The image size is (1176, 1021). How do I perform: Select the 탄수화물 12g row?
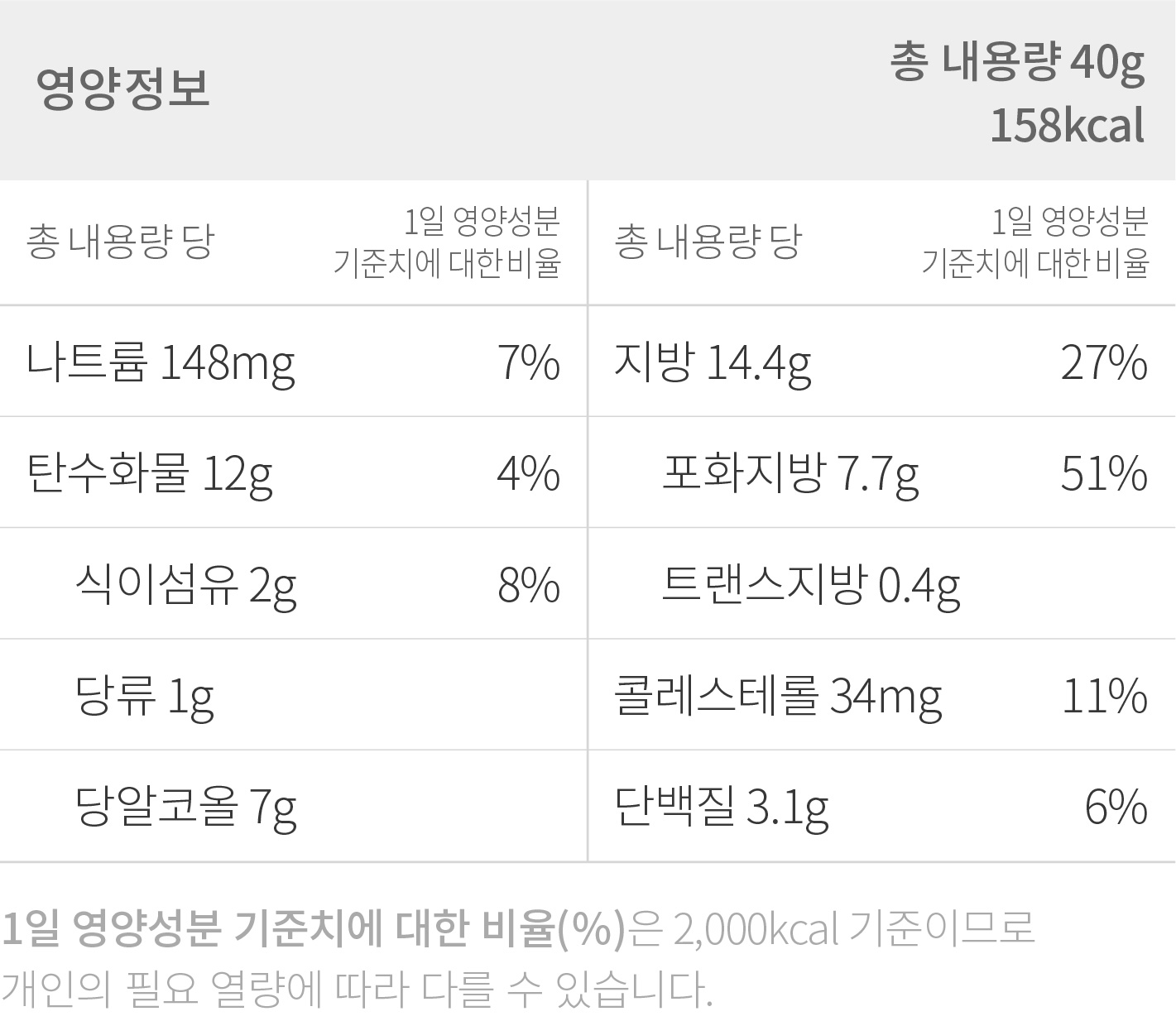[293, 472]
